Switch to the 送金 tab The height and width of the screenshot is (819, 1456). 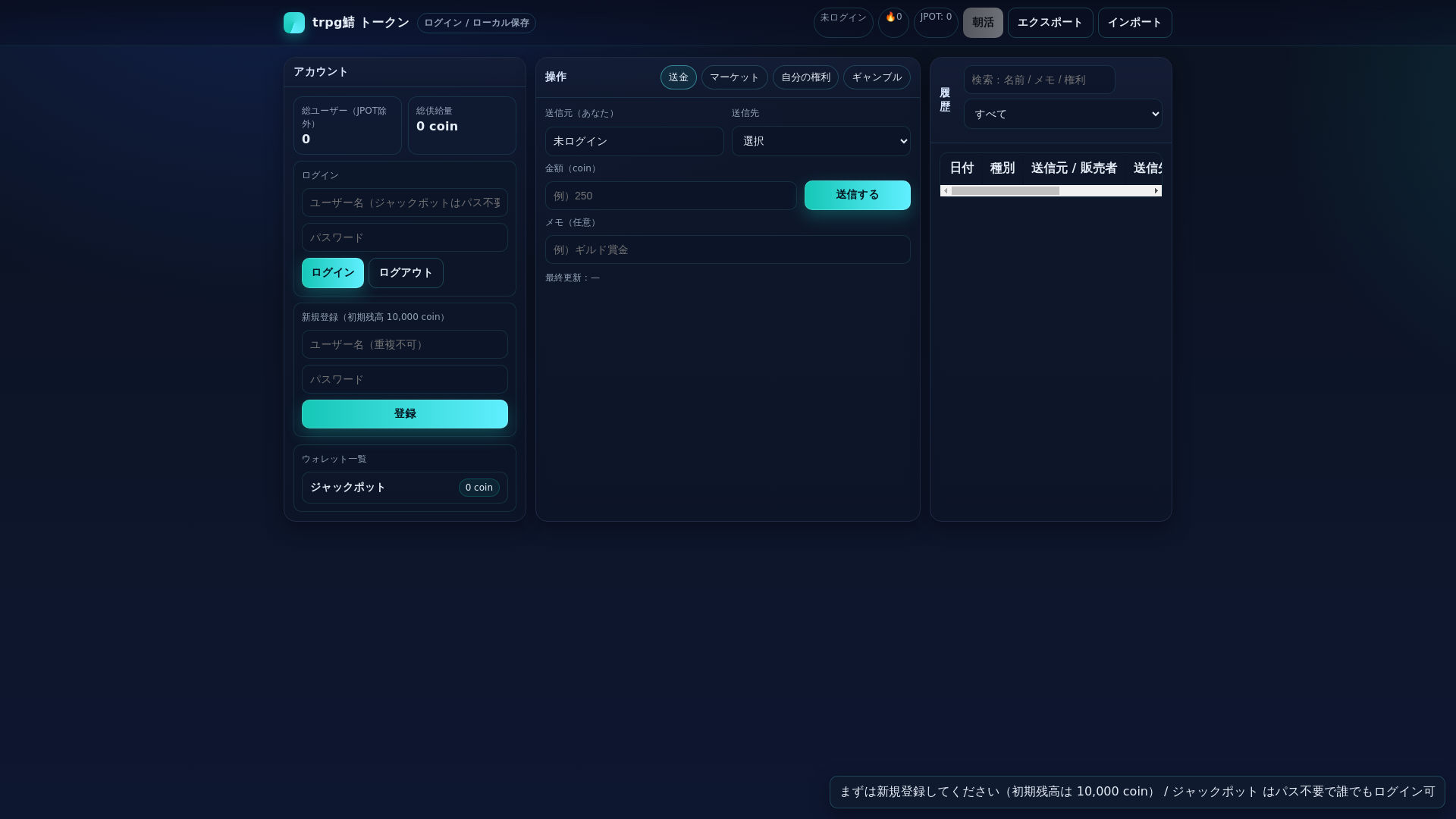click(679, 77)
